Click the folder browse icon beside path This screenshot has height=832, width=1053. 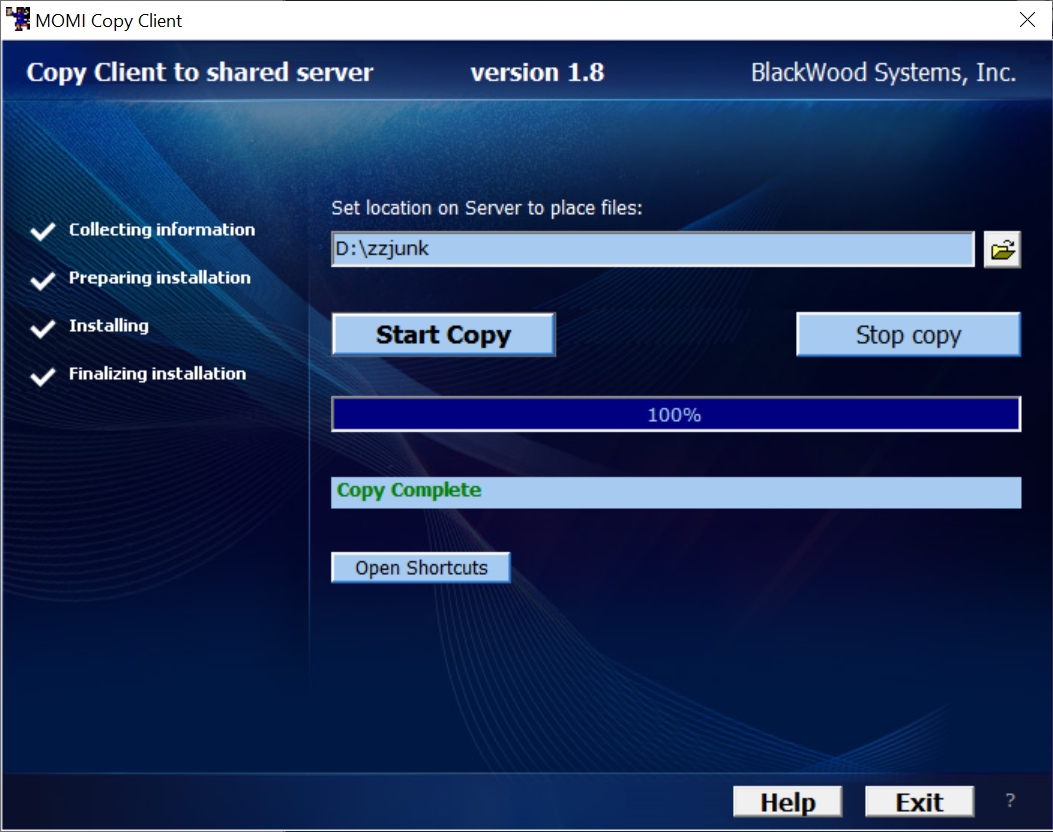pyautogui.click(x=1002, y=250)
